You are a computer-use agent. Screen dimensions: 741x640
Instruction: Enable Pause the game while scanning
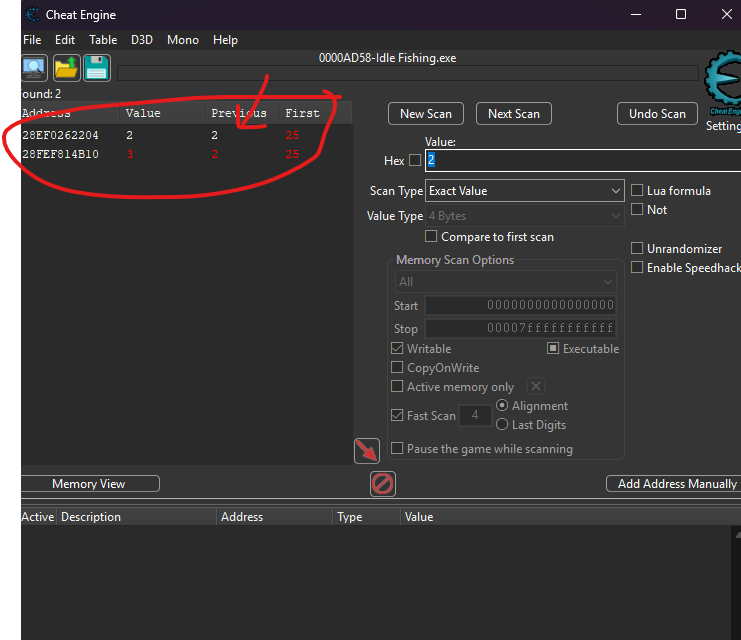(398, 449)
